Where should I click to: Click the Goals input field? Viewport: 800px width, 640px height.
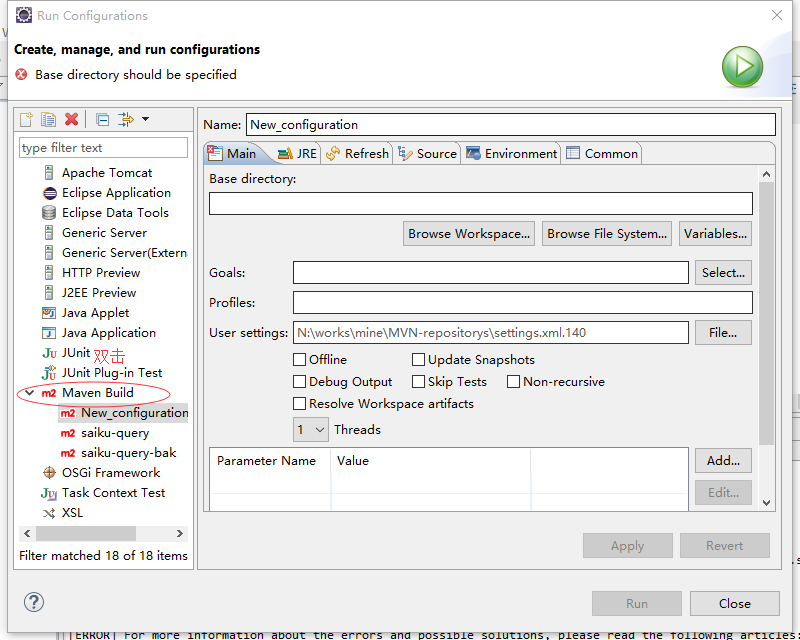(x=491, y=273)
